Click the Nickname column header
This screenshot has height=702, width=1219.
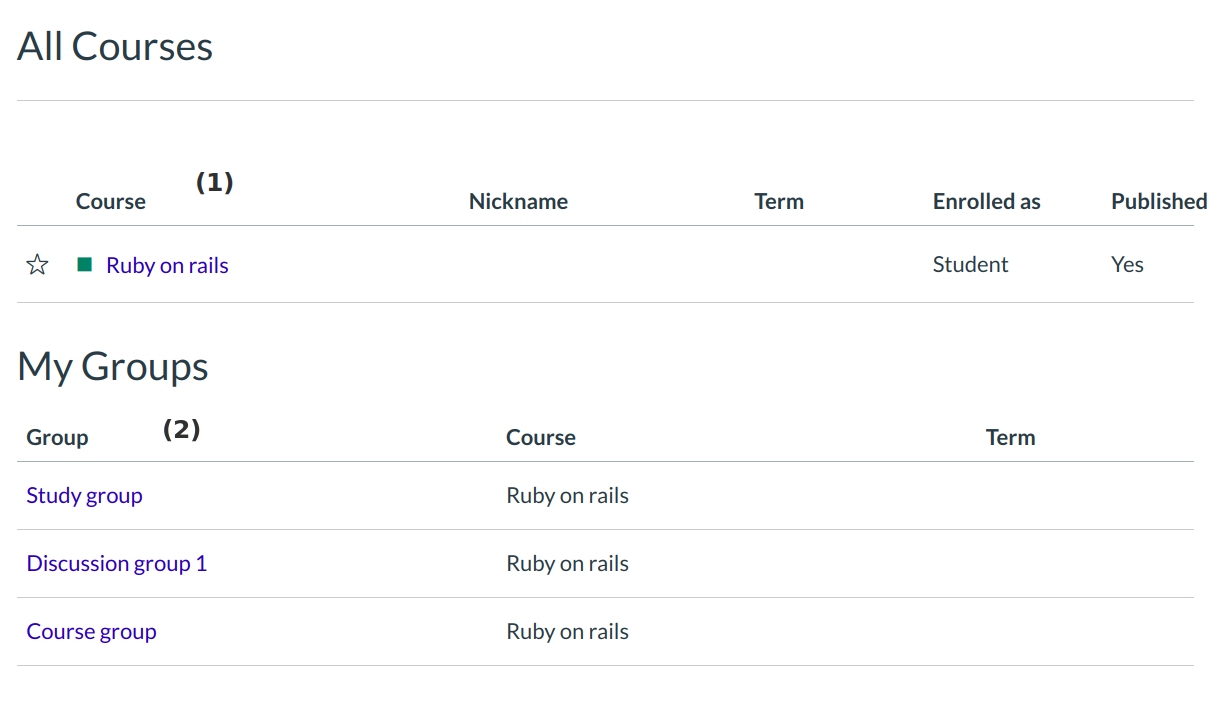click(x=518, y=201)
